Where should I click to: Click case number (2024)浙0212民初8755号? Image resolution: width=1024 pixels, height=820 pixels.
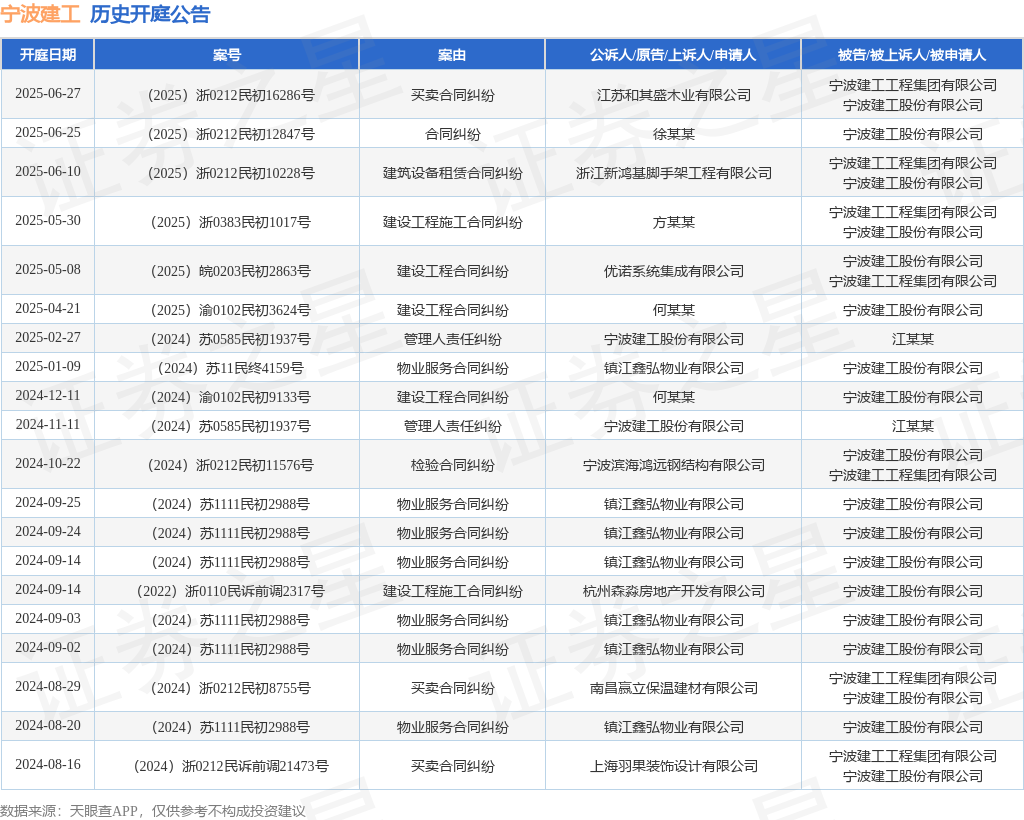[231, 688]
